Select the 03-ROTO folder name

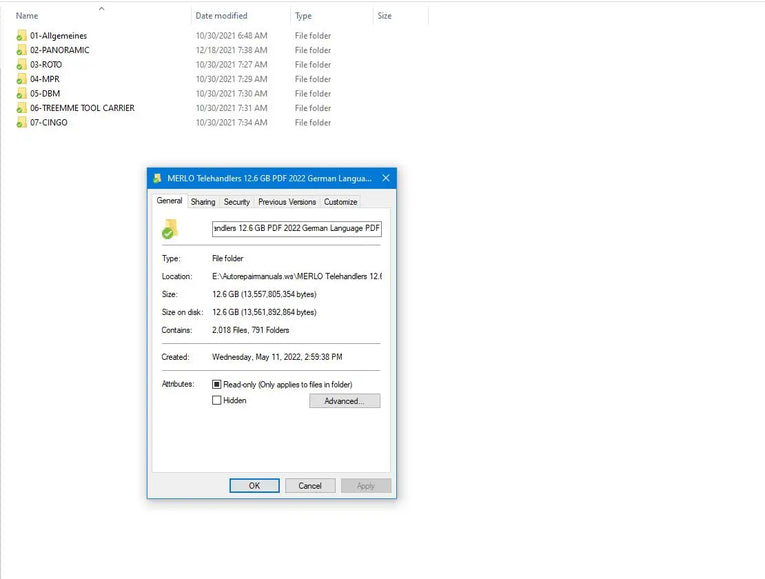pyautogui.click(x=46, y=64)
